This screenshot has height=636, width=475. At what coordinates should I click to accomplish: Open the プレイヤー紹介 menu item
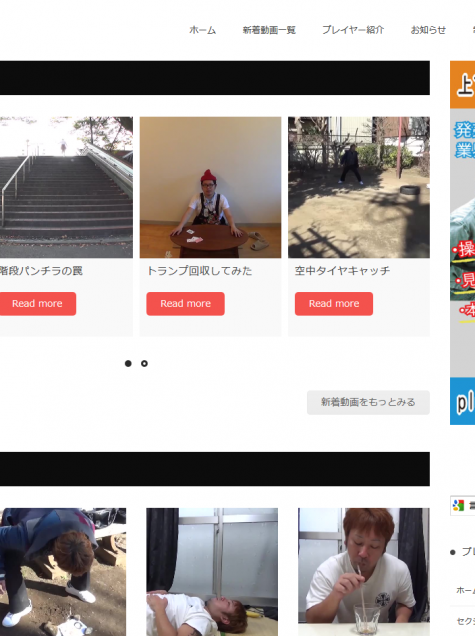coord(353,30)
